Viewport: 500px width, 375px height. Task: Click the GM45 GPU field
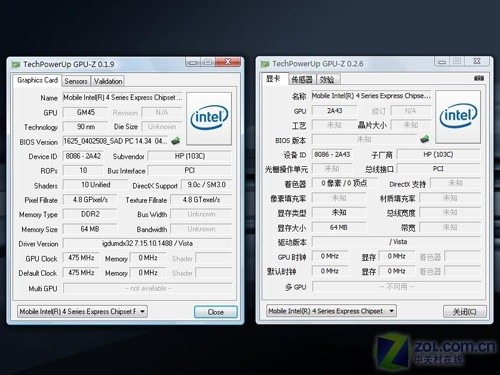click(x=85, y=112)
